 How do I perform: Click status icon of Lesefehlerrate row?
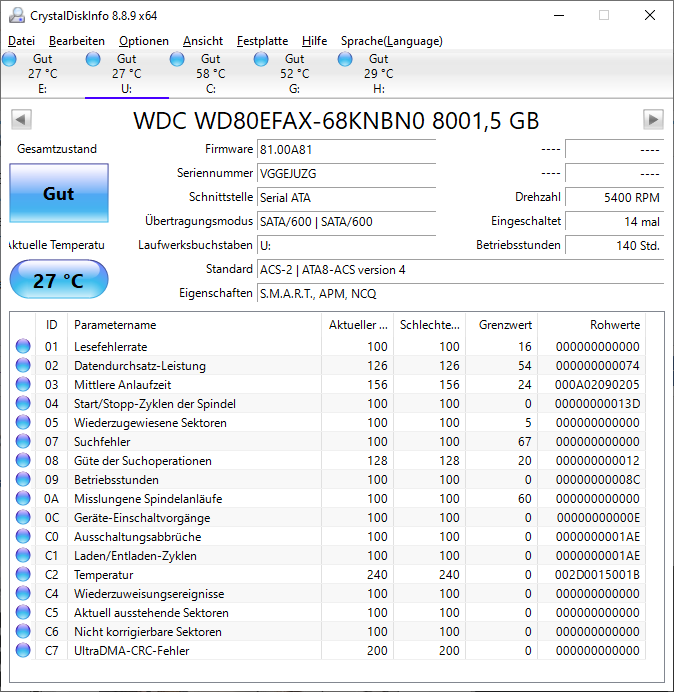point(23,346)
